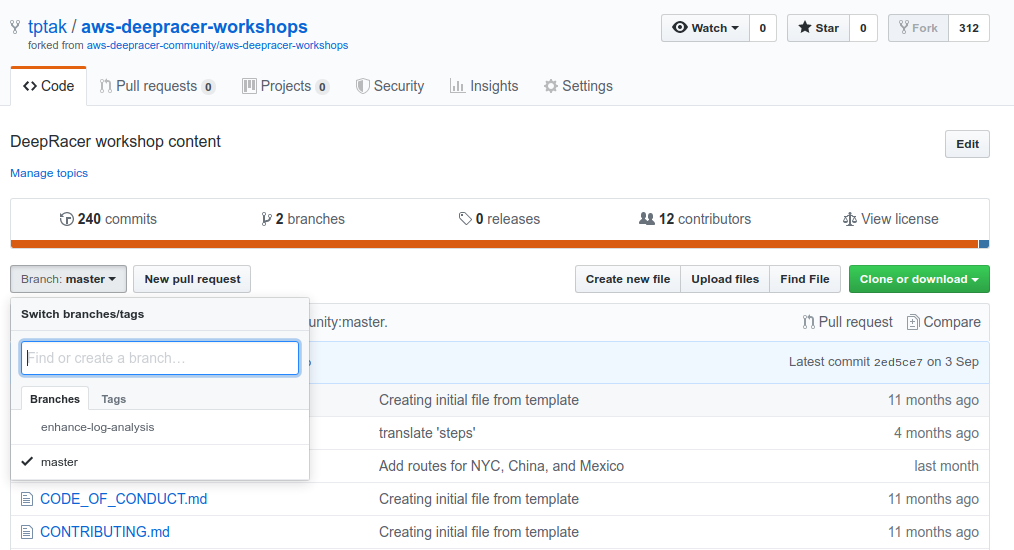Click the bar graph icon on Insights
This screenshot has height=550, width=1014.
pos(457,86)
